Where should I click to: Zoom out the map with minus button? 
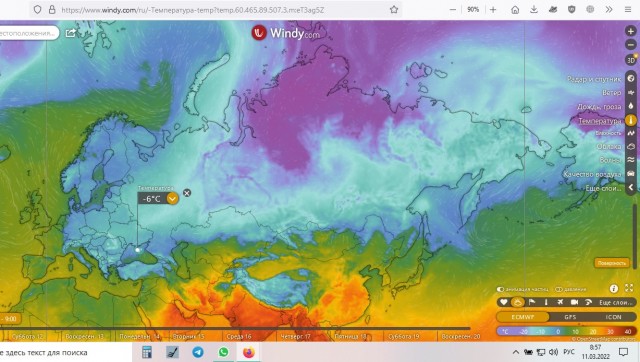pyautogui.click(x=631, y=44)
